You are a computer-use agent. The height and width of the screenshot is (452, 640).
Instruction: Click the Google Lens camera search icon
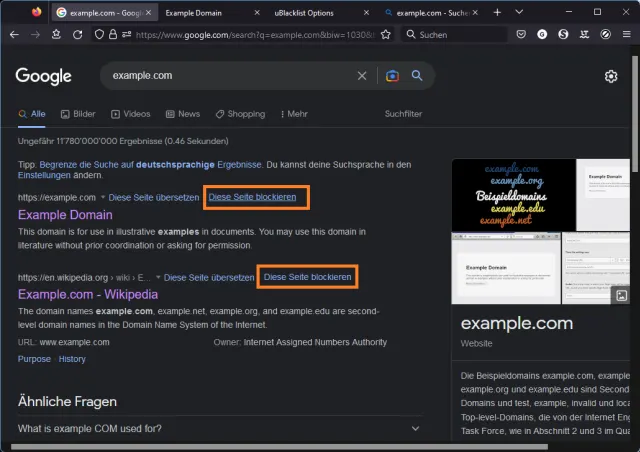click(x=393, y=76)
